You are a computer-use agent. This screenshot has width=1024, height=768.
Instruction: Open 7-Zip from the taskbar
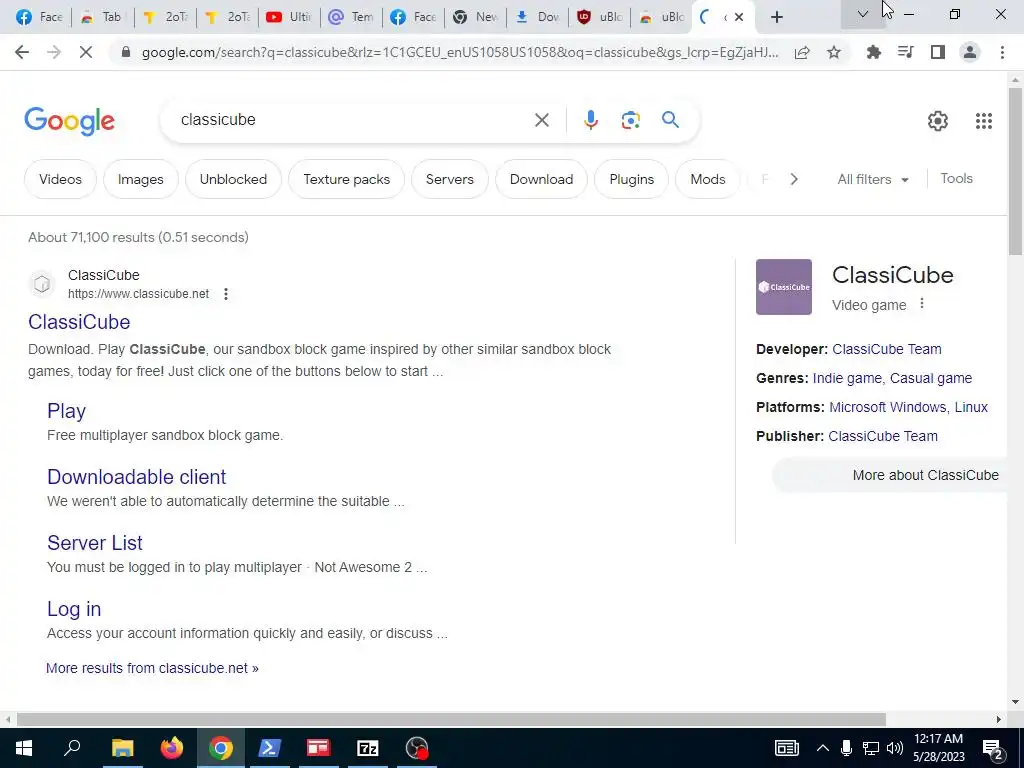coord(368,748)
